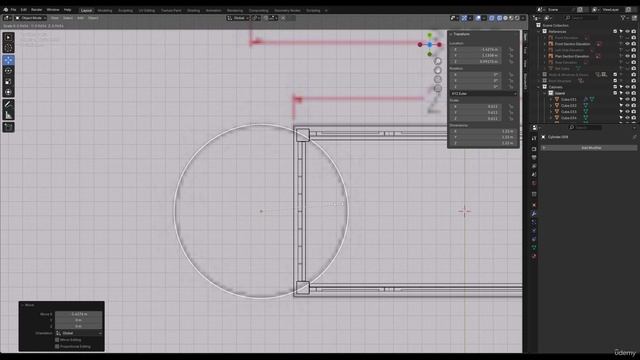640x360 pixels.
Task: Select the Select Box tool
Action: tap(8, 38)
